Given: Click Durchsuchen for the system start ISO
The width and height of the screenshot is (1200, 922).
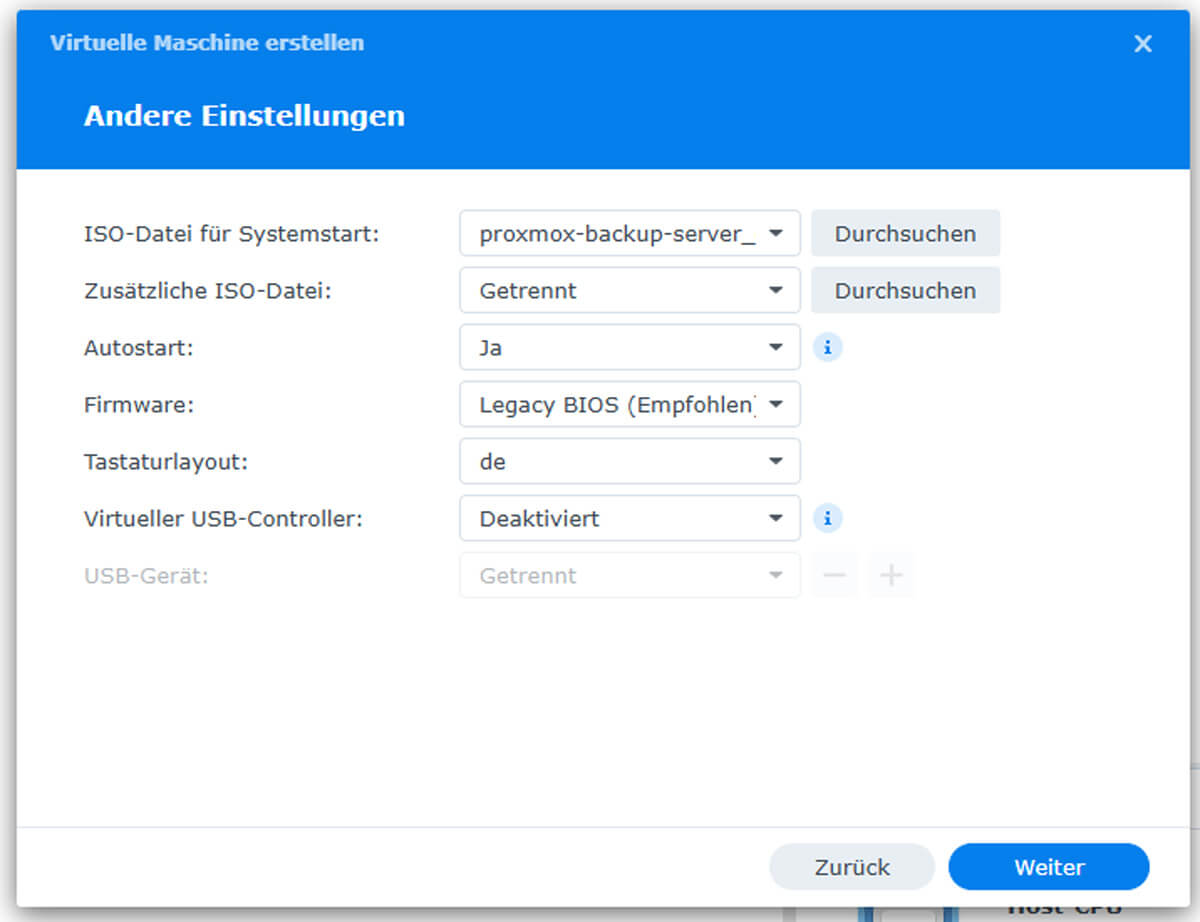Looking at the screenshot, I should coord(905,234).
